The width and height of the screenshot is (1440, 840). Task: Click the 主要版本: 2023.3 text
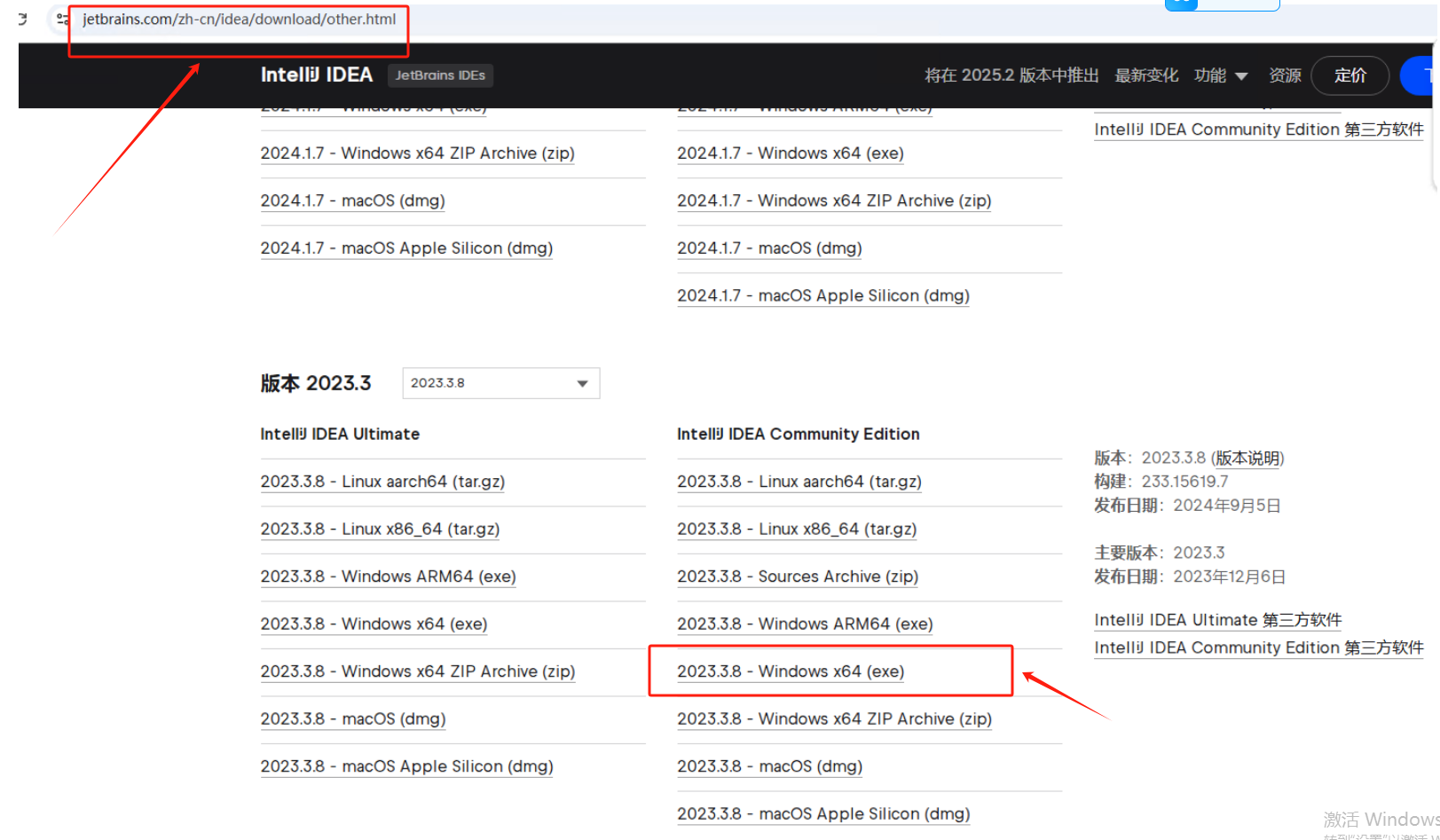coord(1159,553)
